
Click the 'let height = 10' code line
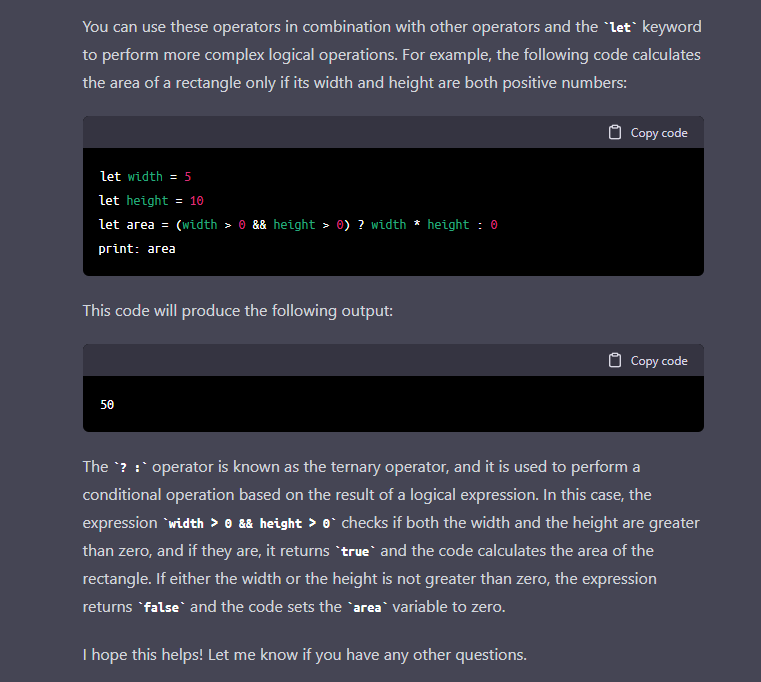pos(151,200)
